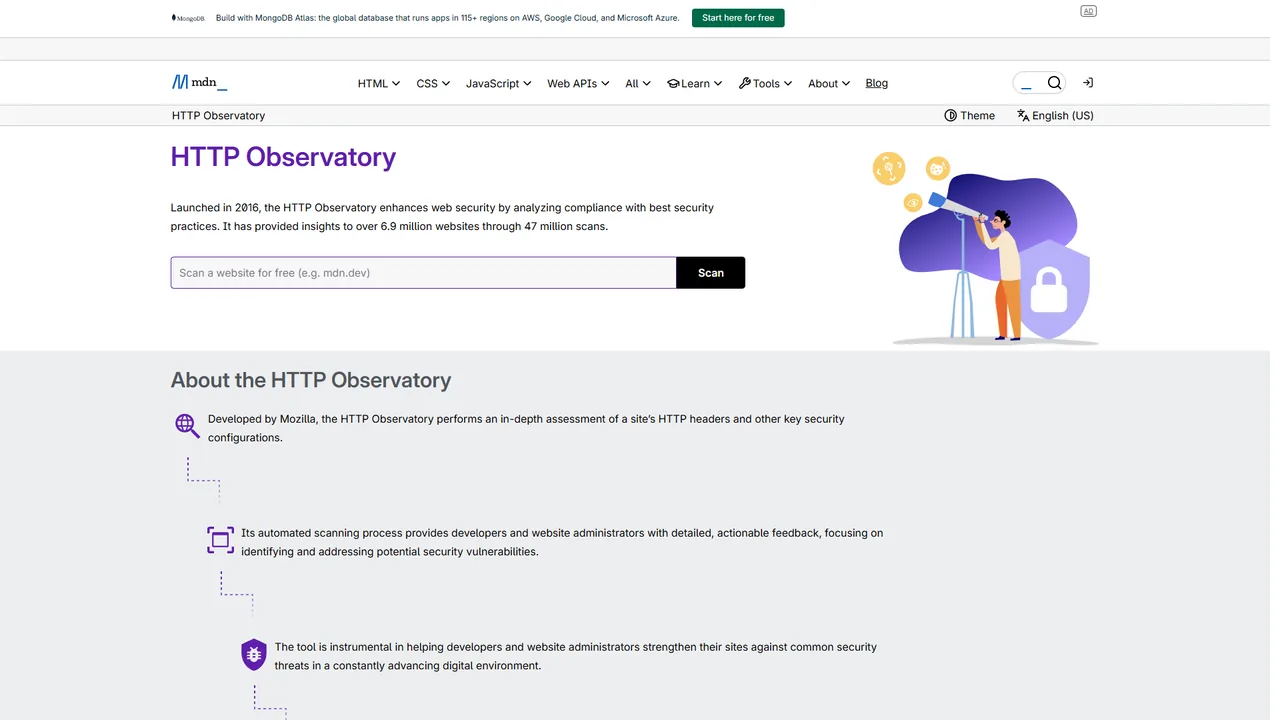
Task: Toggle the Theme switcher
Action: click(x=970, y=116)
